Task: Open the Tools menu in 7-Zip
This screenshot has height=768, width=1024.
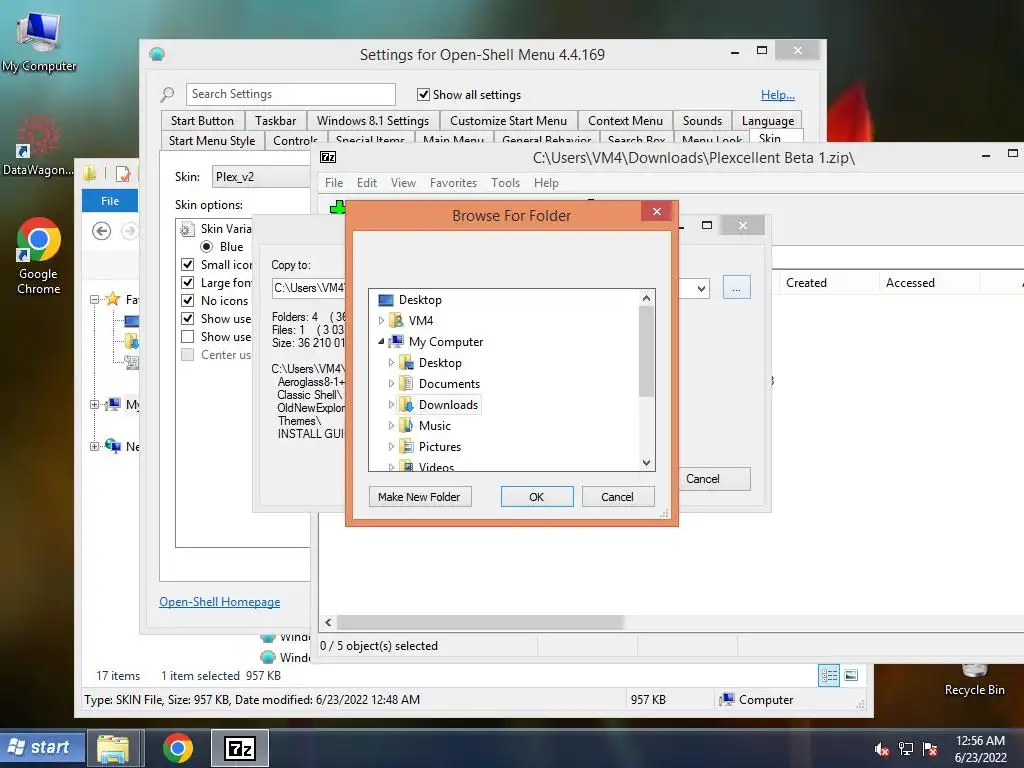Action: (505, 183)
